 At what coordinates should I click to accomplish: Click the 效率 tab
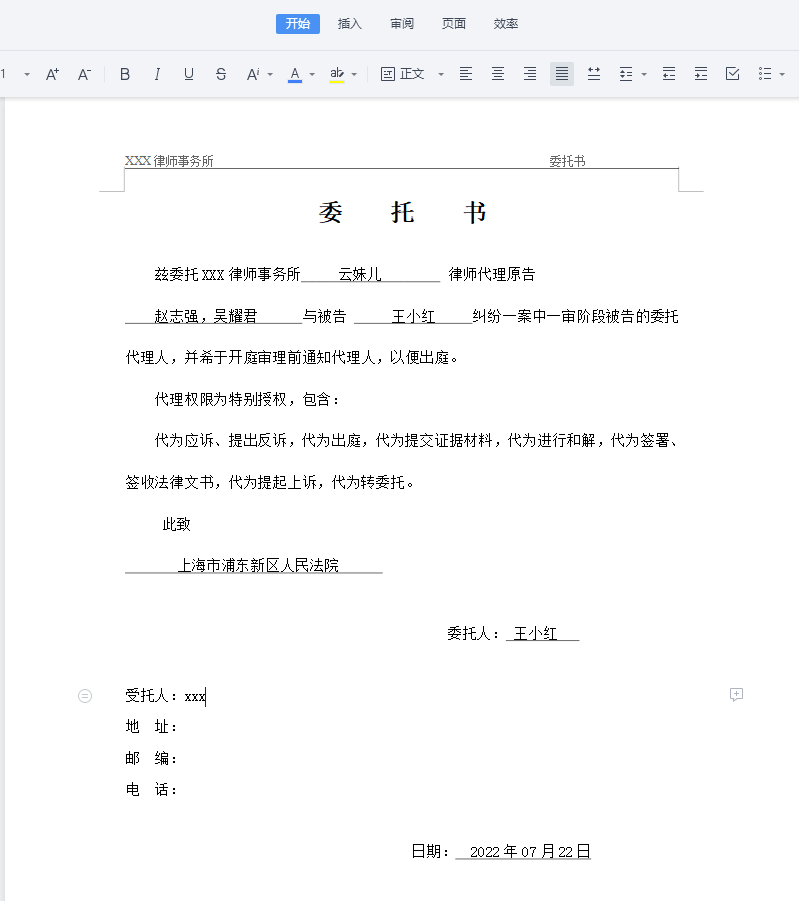[506, 24]
